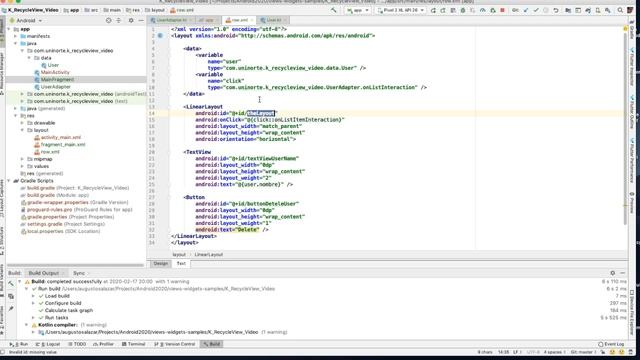Close the User.kt editor tab
Viewport: 640px width, 360px height.
click(285, 20)
